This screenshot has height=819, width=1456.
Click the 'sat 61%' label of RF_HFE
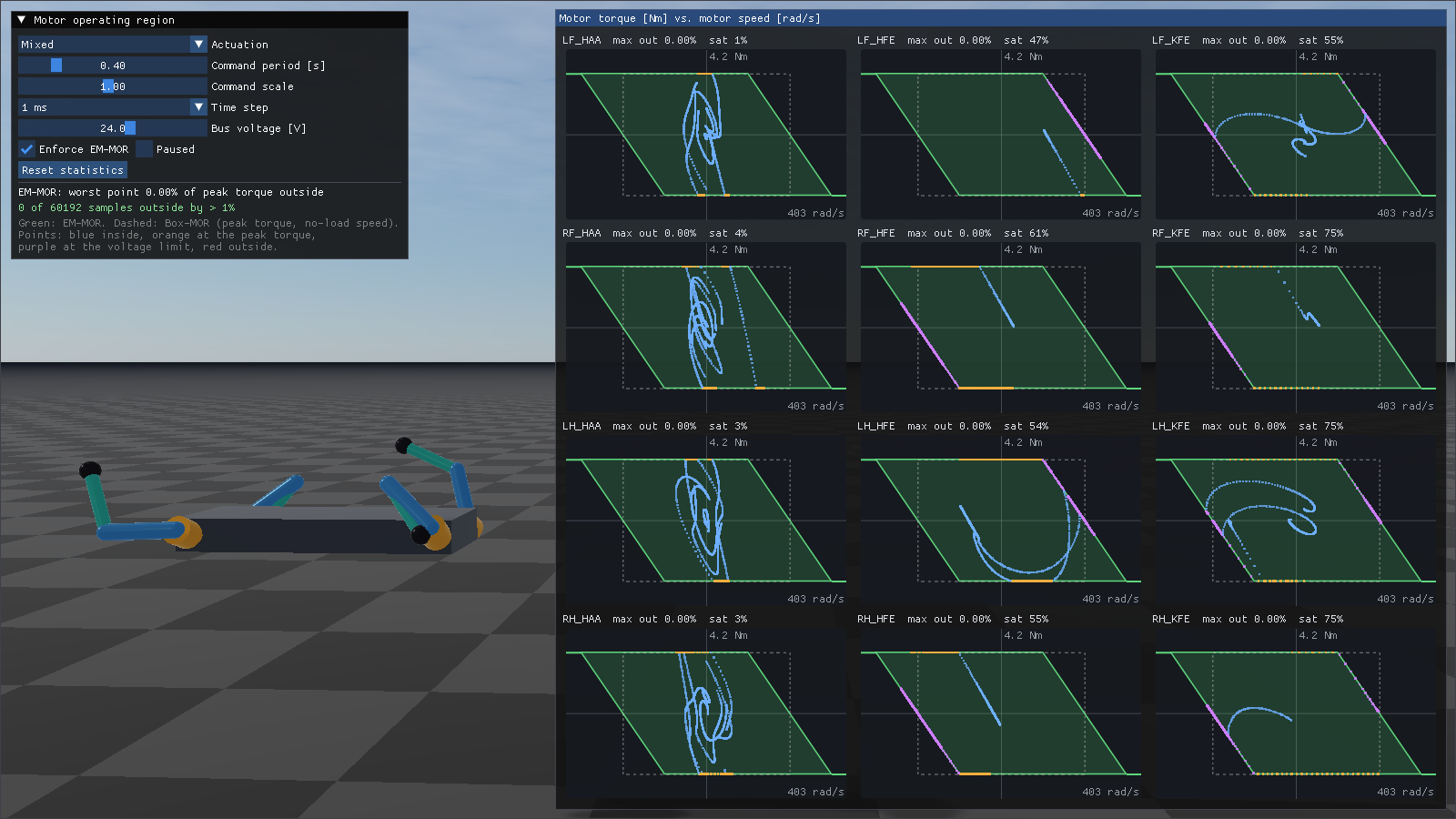click(x=1026, y=233)
